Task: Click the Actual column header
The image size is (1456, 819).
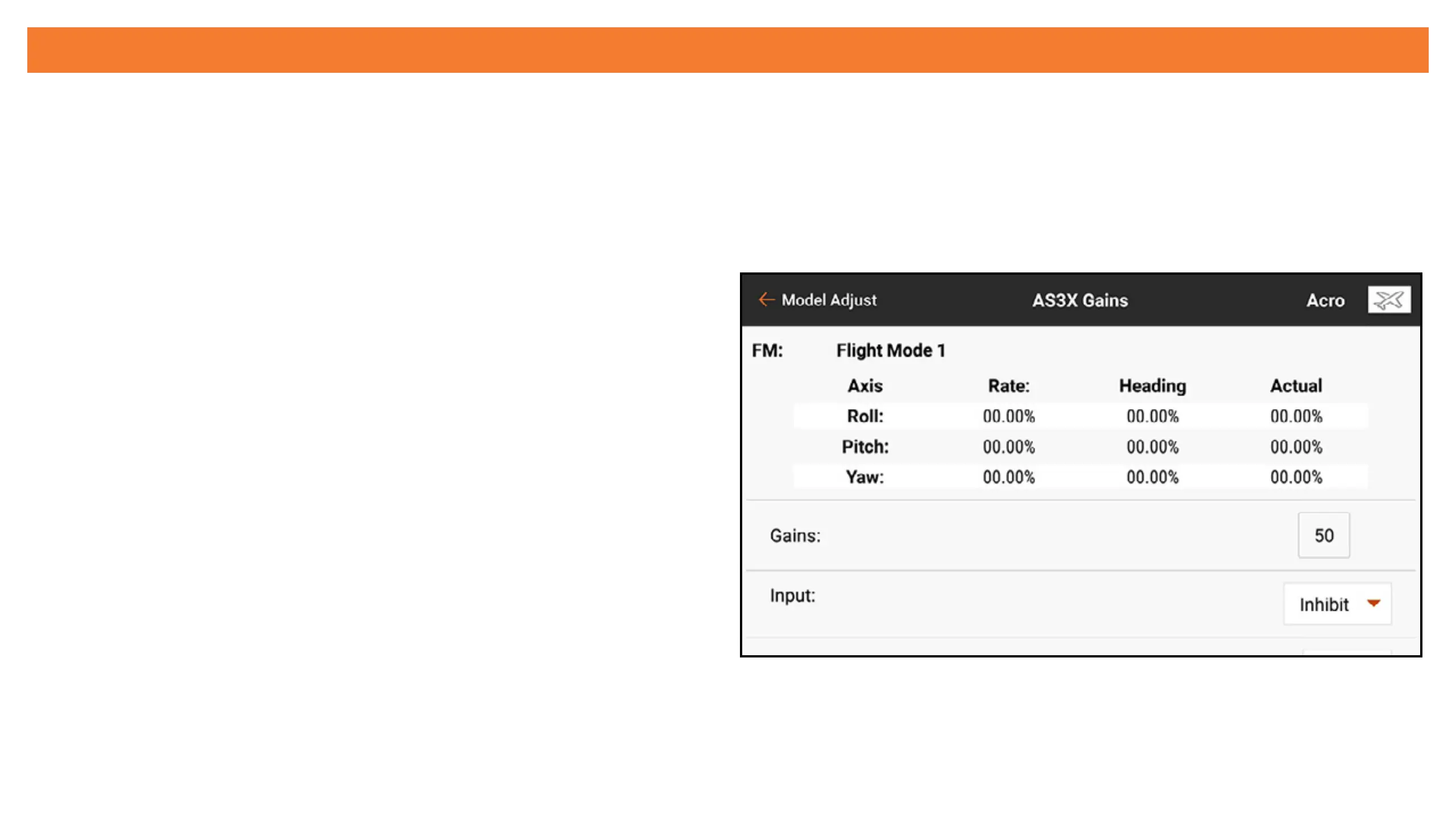Action: point(1296,386)
